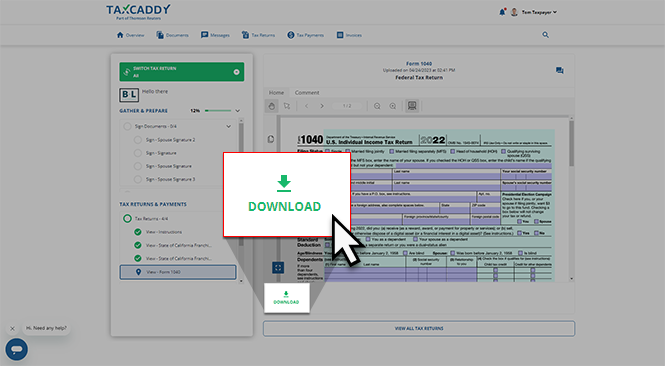The image size is (665, 366).
Task: Tick the Married filing separately box on form
Action: point(391,151)
